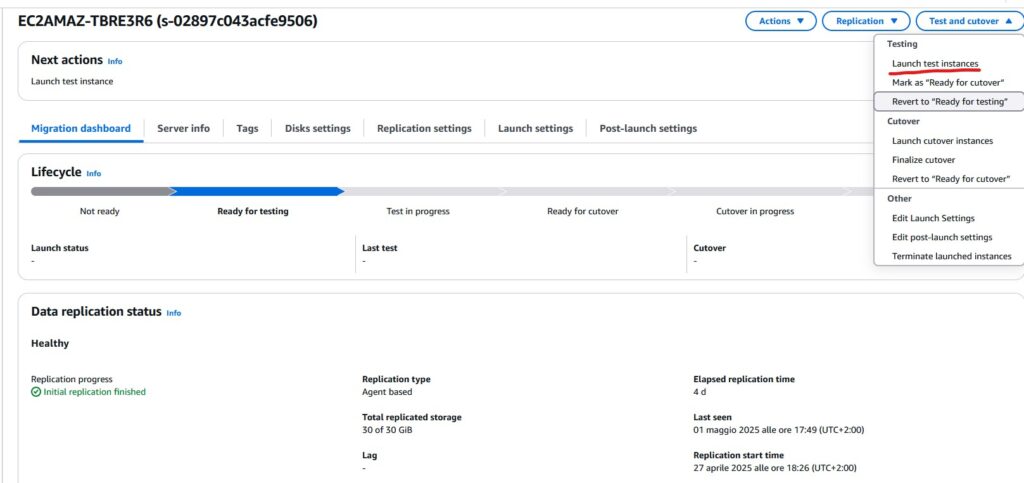Open Info link beside Lifecycle
The image size is (1024, 483).
(93, 174)
